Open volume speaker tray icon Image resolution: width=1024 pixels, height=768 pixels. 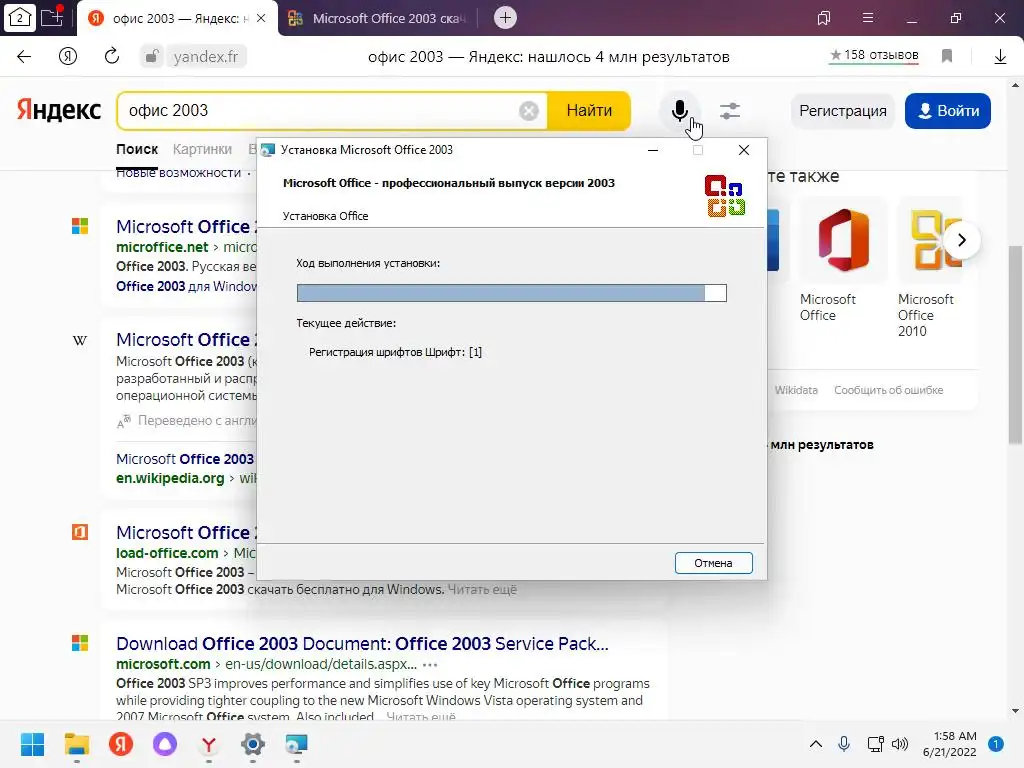pyautogui.click(x=900, y=744)
